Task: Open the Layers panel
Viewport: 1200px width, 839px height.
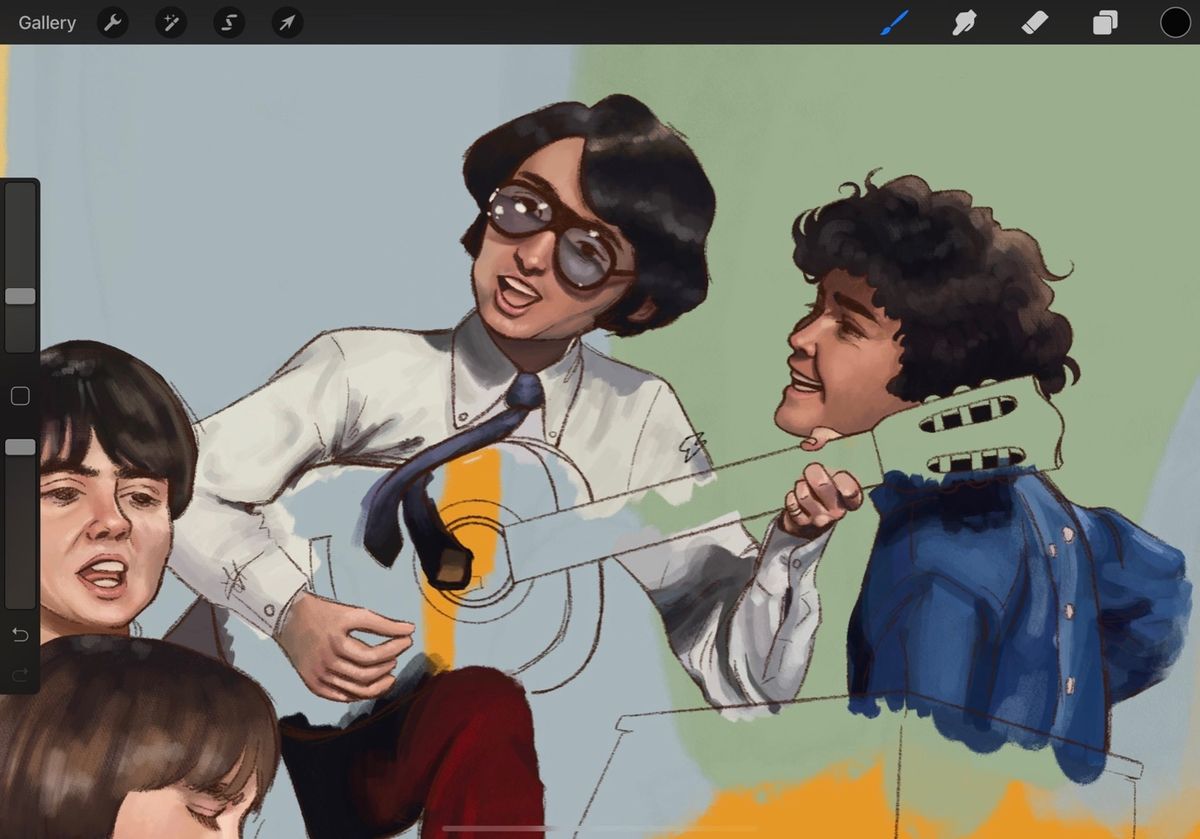Action: 1105,22
